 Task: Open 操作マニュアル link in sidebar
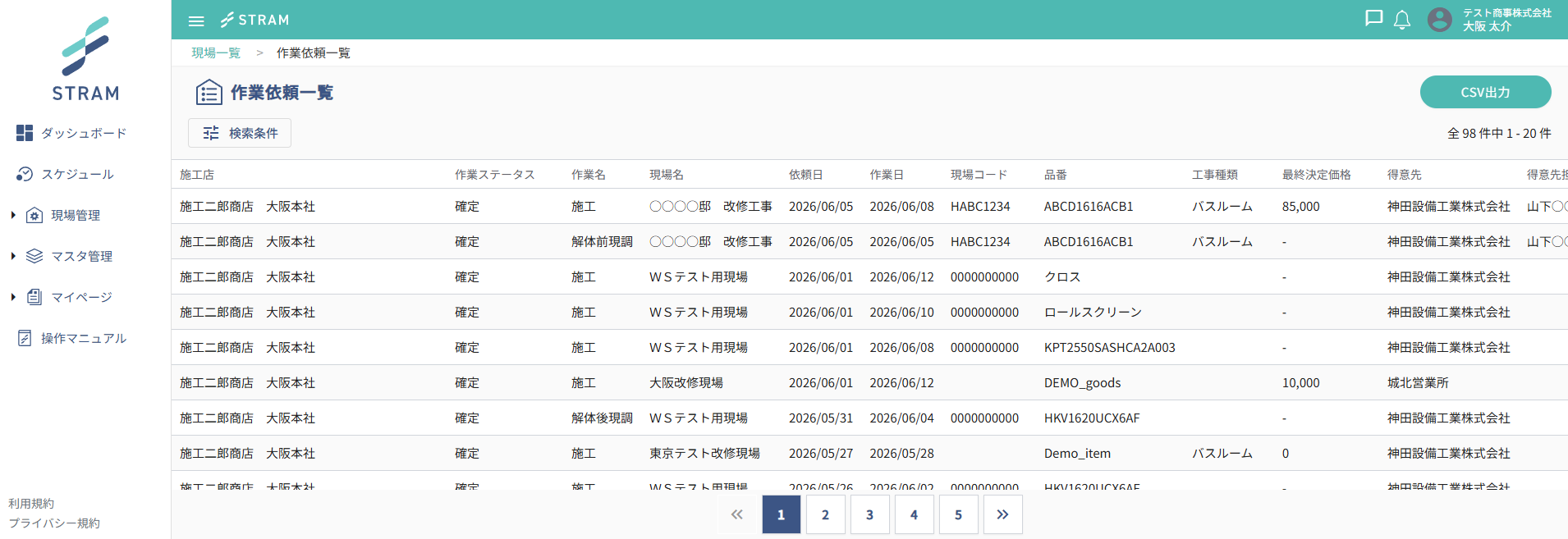(x=84, y=338)
